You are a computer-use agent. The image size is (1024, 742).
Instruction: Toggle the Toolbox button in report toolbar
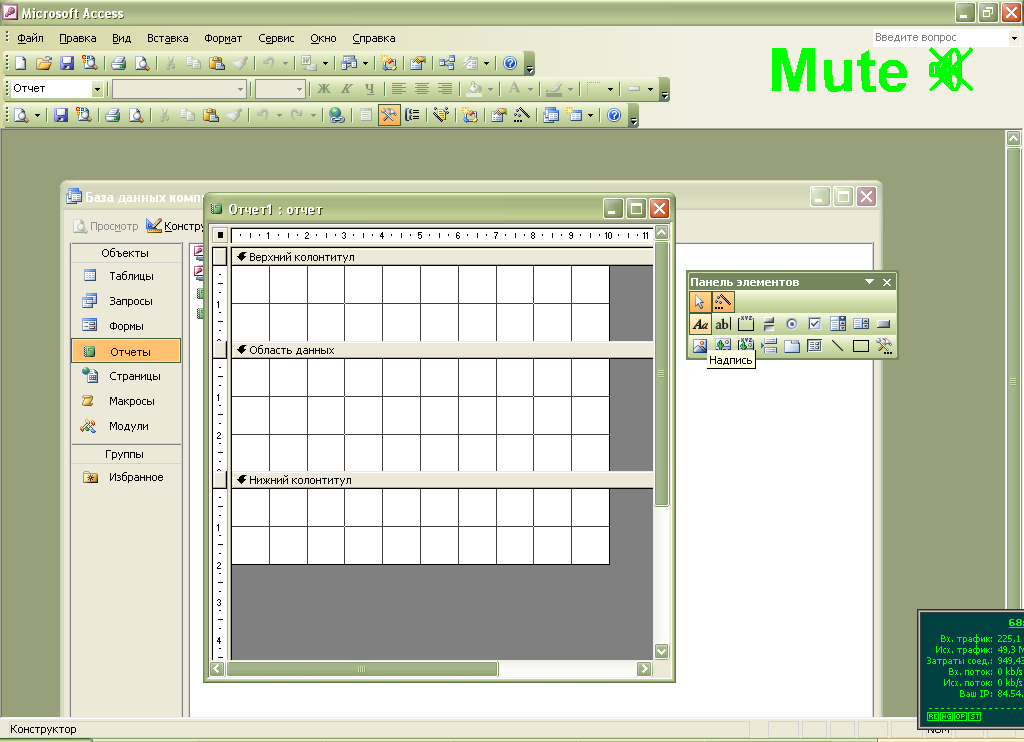tap(389, 116)
